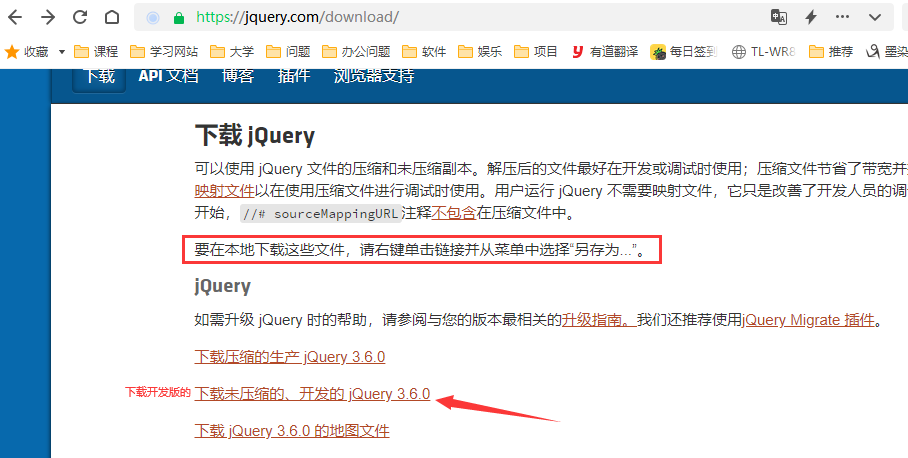Open the 大学 bookmark folder
Viewport: 908px width, 458px height.
coord(232,52)
